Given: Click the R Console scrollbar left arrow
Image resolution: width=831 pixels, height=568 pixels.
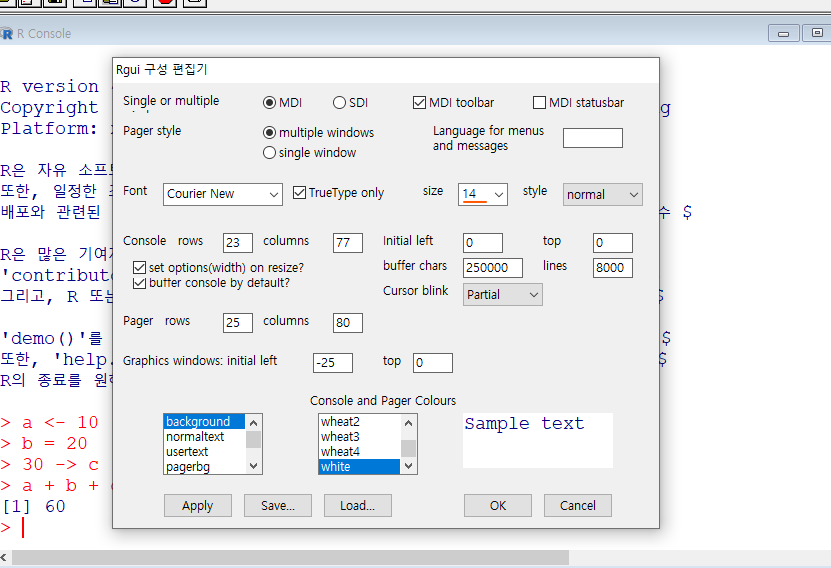Looking at the screenshot, I should [x=4, y=557].
